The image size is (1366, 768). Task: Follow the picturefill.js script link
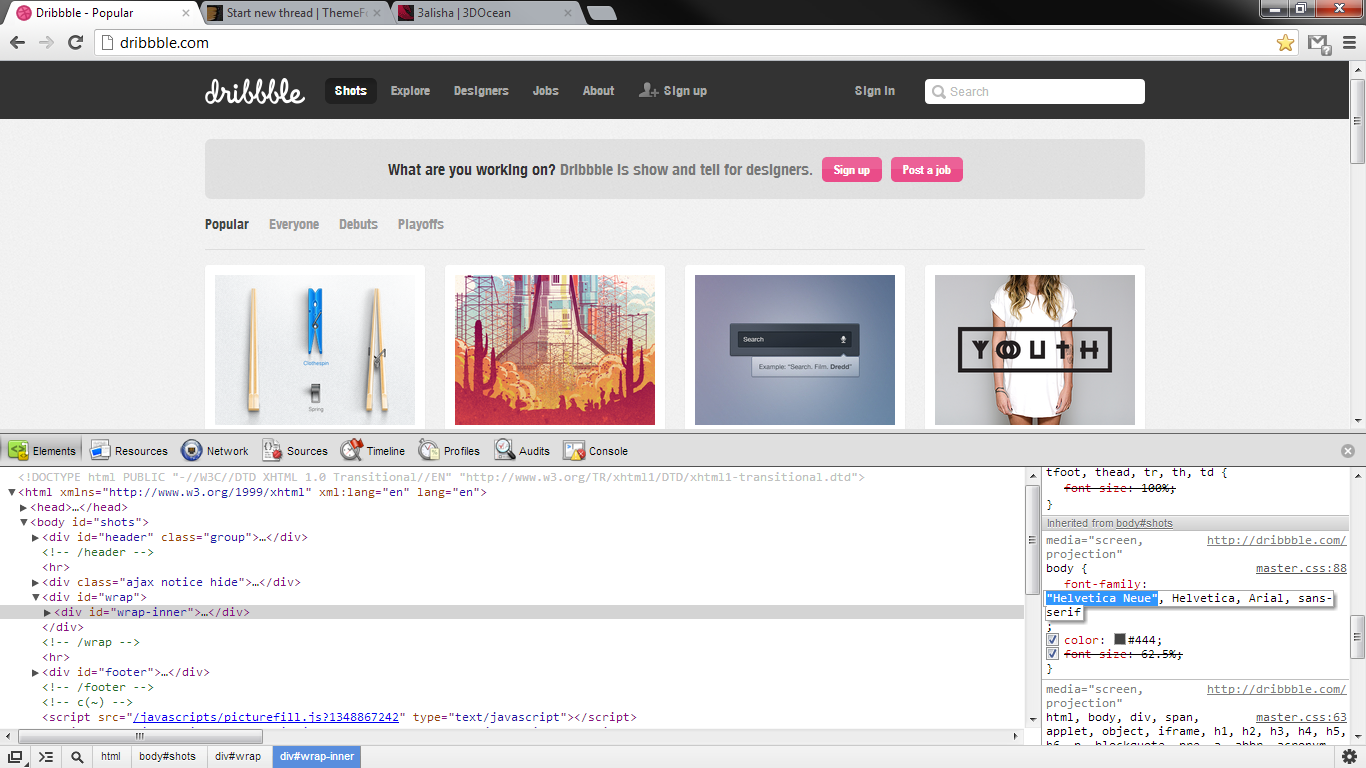(268, 718)
